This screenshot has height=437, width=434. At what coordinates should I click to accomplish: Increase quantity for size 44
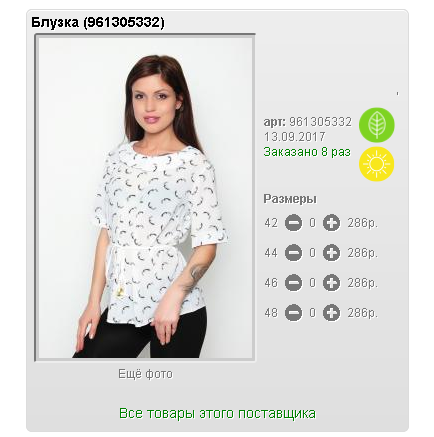(x=331, y=253)
